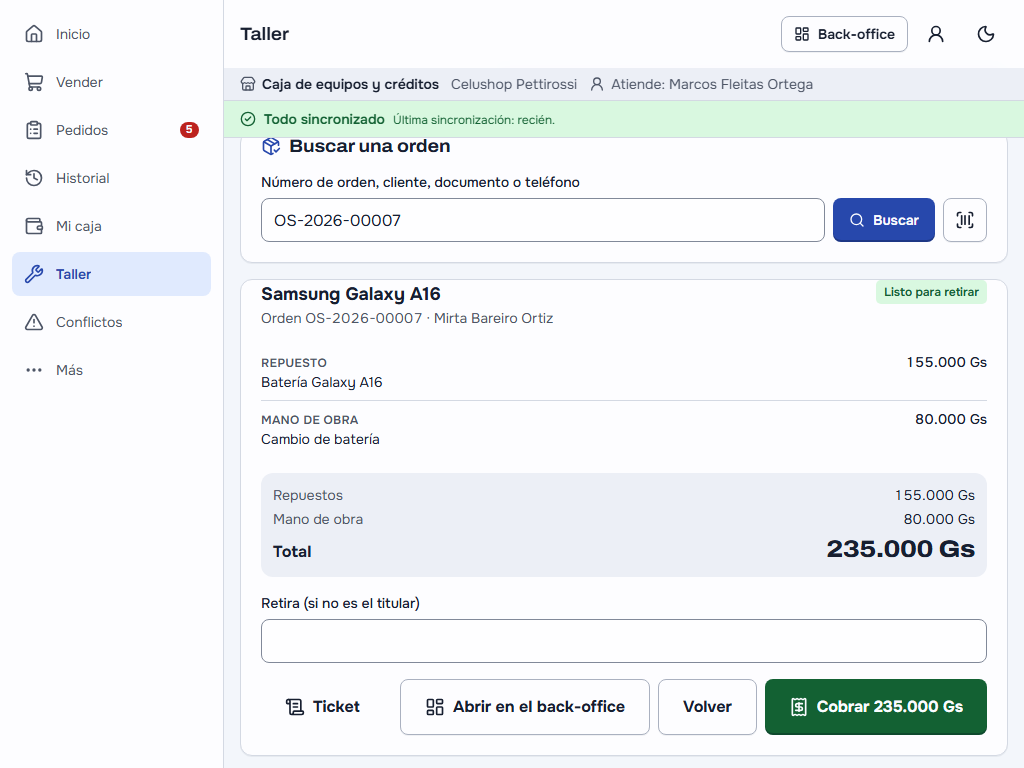Click the Caja de equipos store icon

[248, 84]
